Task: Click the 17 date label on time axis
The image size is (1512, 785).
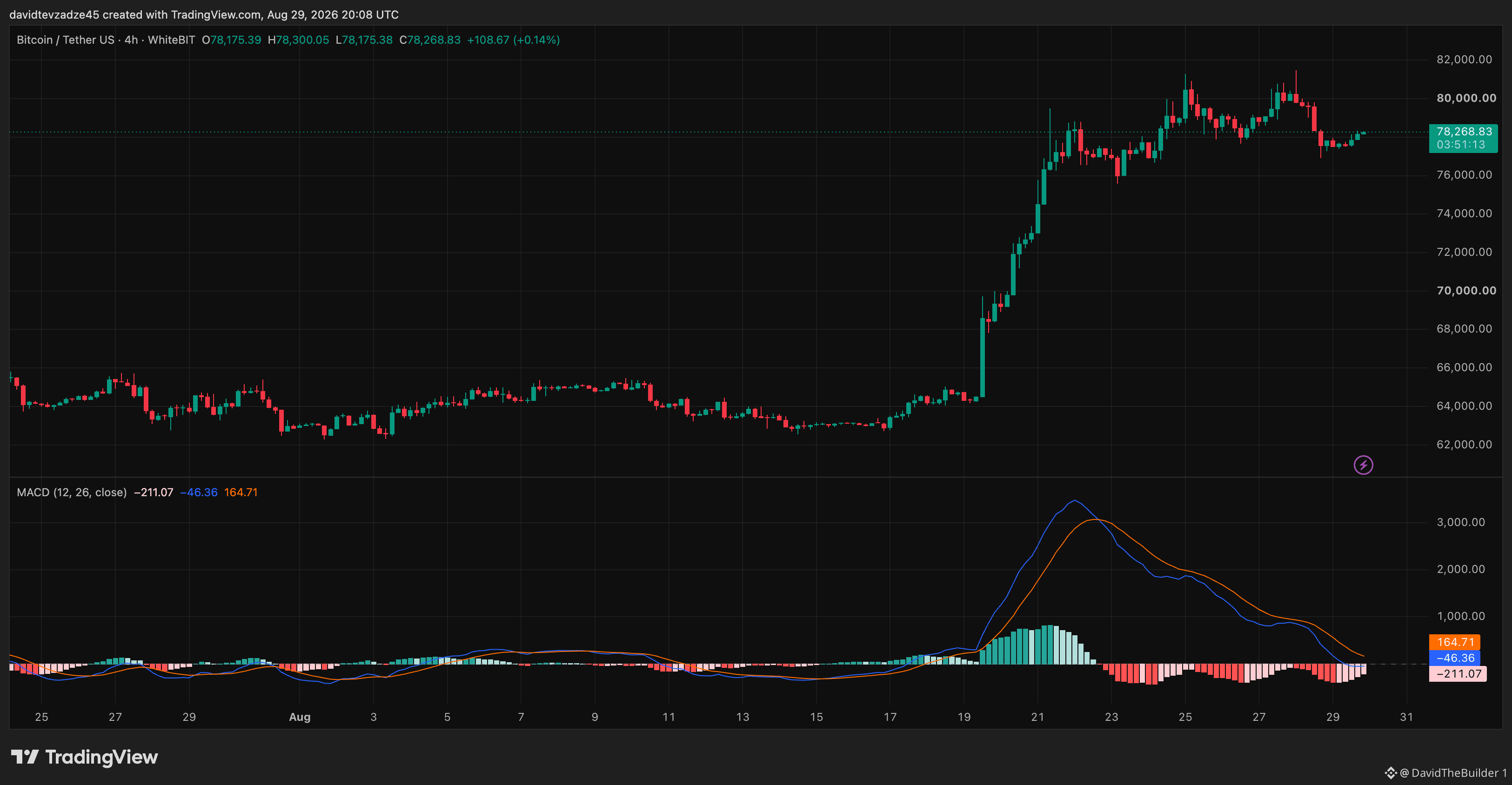Action: [x=890, y=717]
